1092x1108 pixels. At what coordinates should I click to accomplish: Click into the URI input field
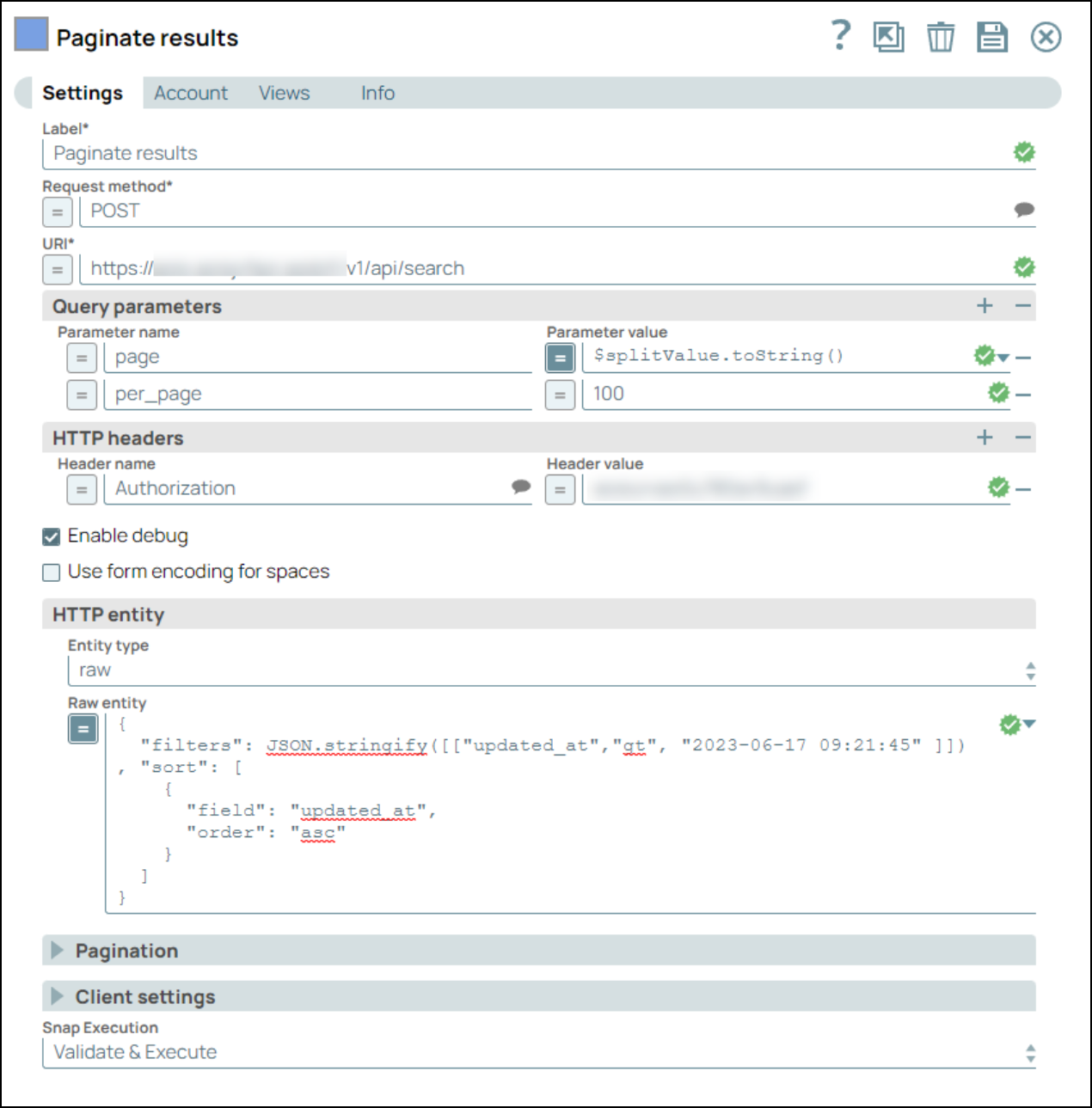[x=550, y=268]
